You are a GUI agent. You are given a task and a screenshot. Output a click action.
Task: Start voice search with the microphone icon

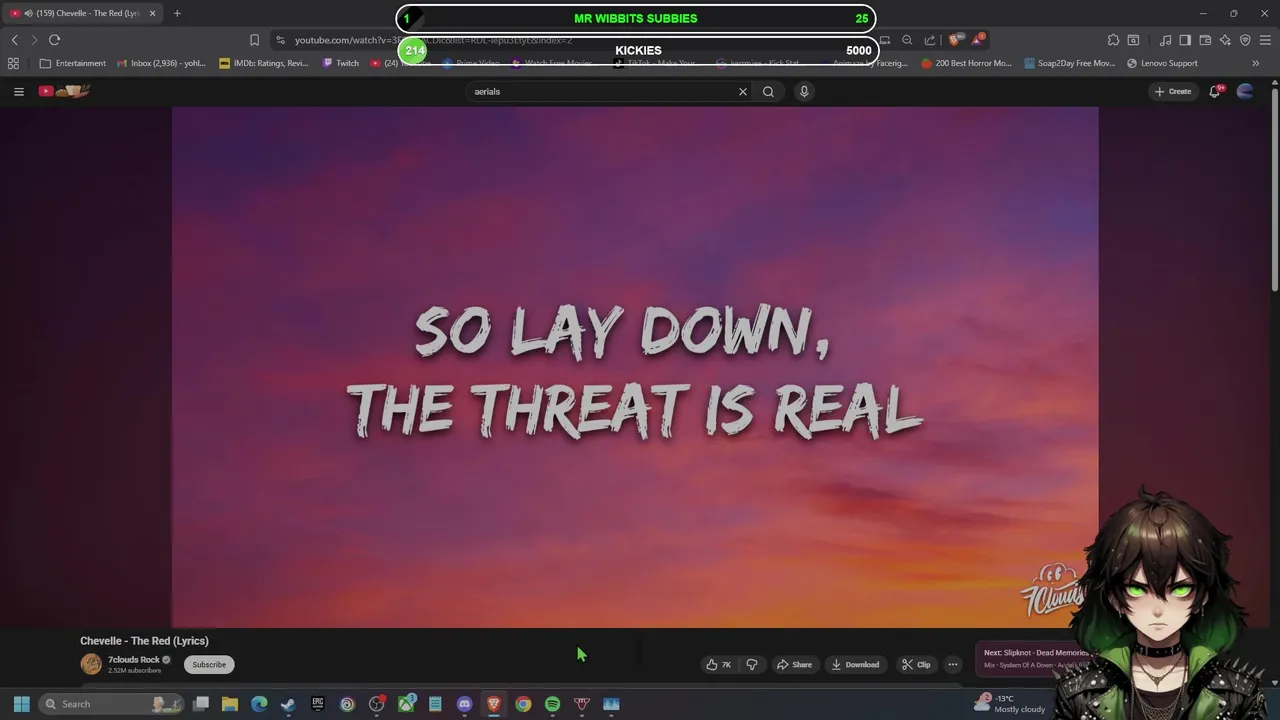point(804,91)
